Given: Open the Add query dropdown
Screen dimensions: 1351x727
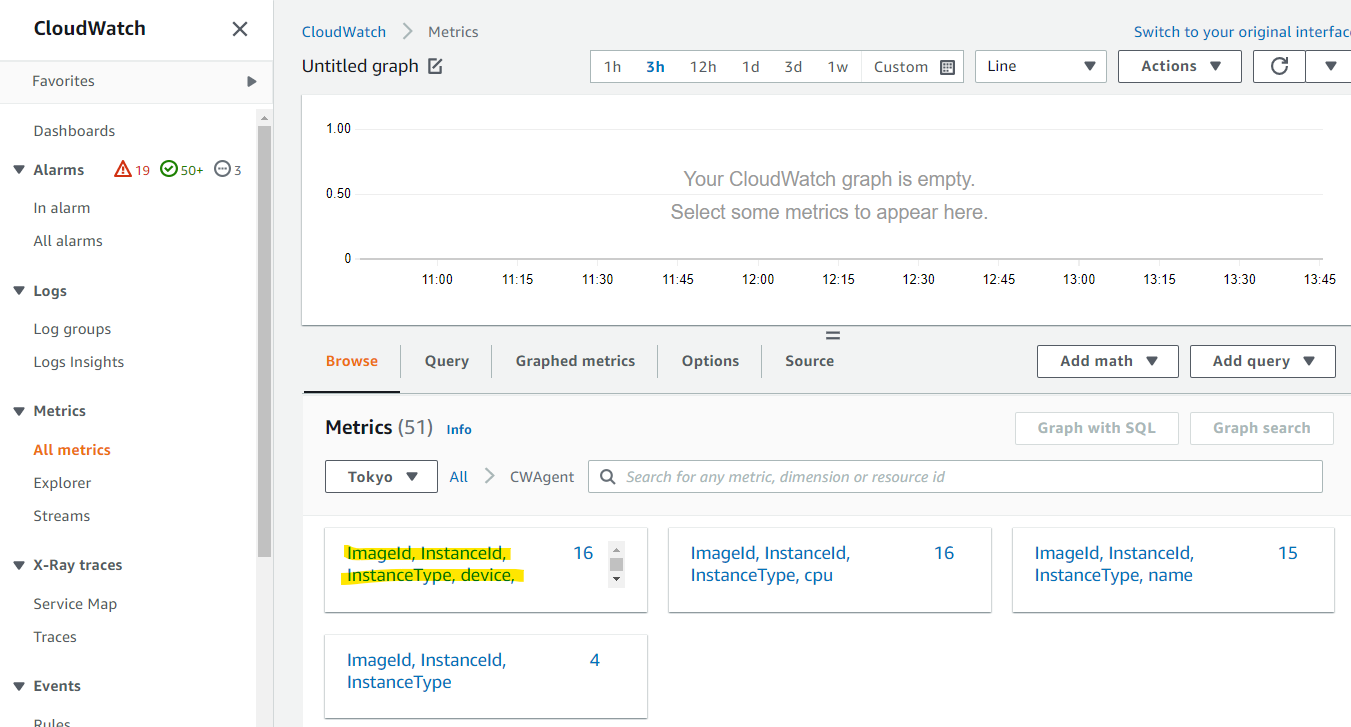Looking at the screenshot, I should coord(1263,361).
